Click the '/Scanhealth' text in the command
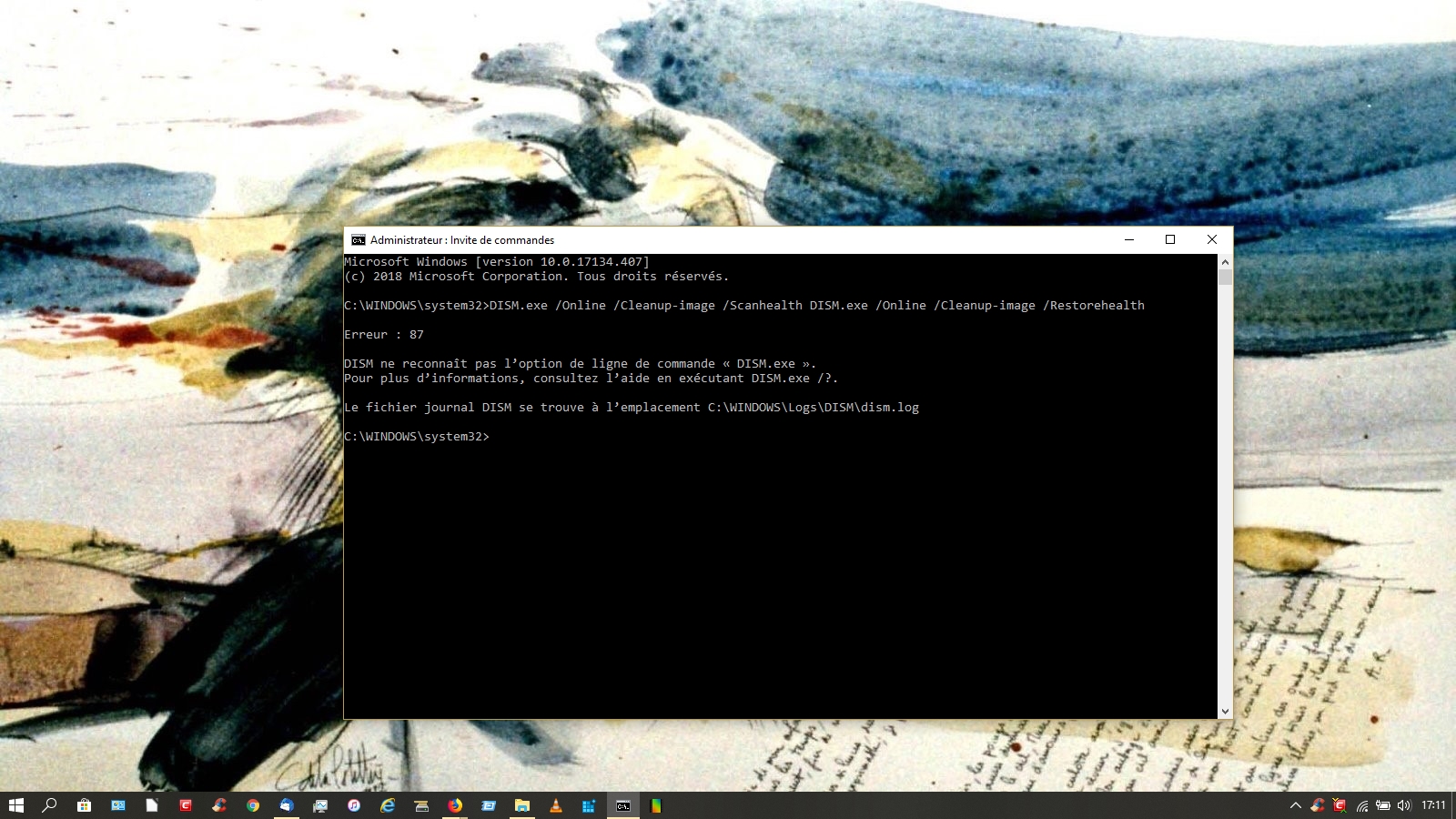Viewport: 1456px width, 819px height. tap(763, 306)
